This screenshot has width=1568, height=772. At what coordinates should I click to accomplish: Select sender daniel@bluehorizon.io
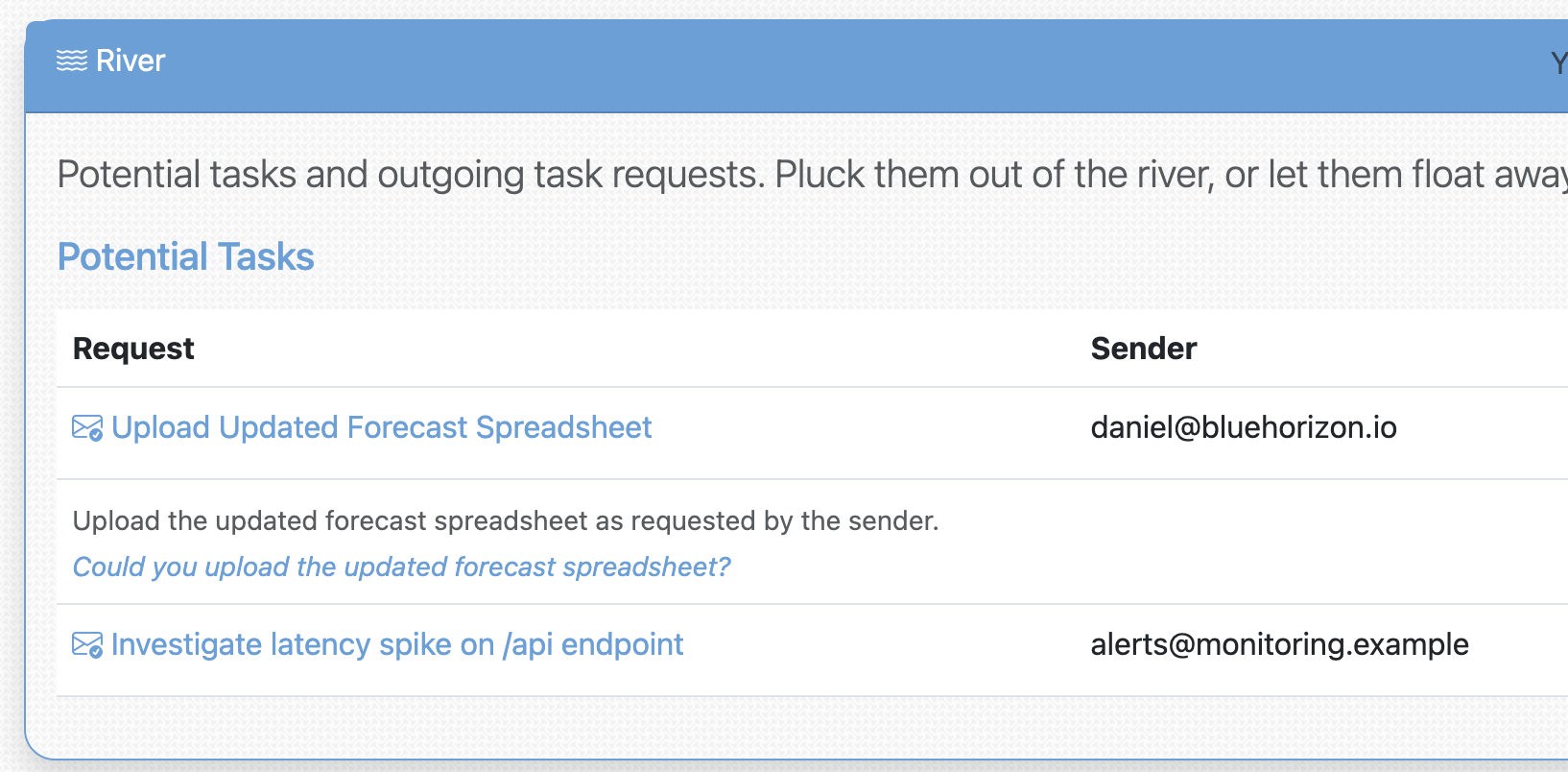(1243, 427)
